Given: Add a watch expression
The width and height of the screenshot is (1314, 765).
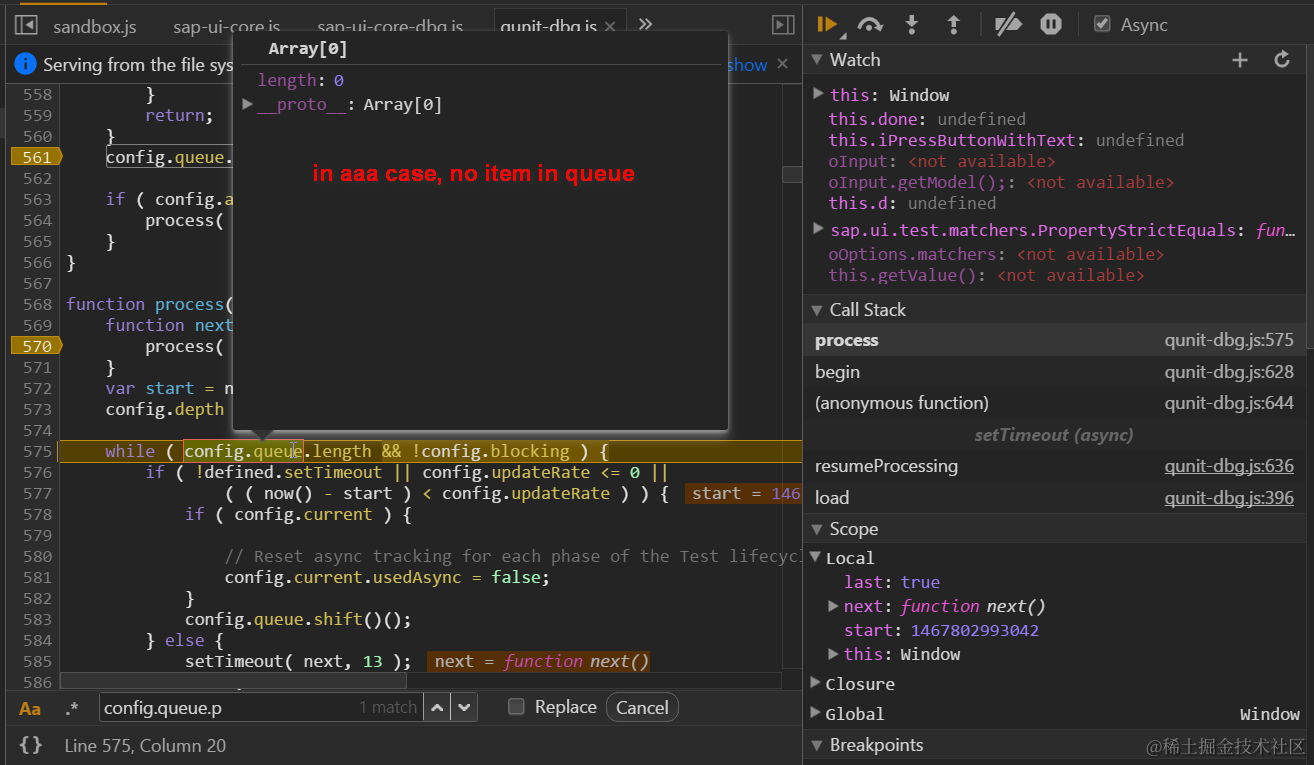Looking at the screenshot, I should (x=1240, y=60).
